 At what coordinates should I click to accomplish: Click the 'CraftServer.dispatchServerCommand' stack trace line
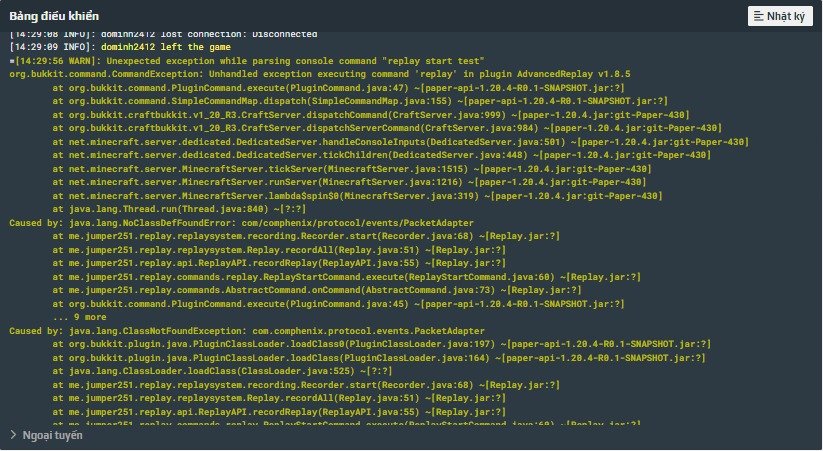click(387, 128)
